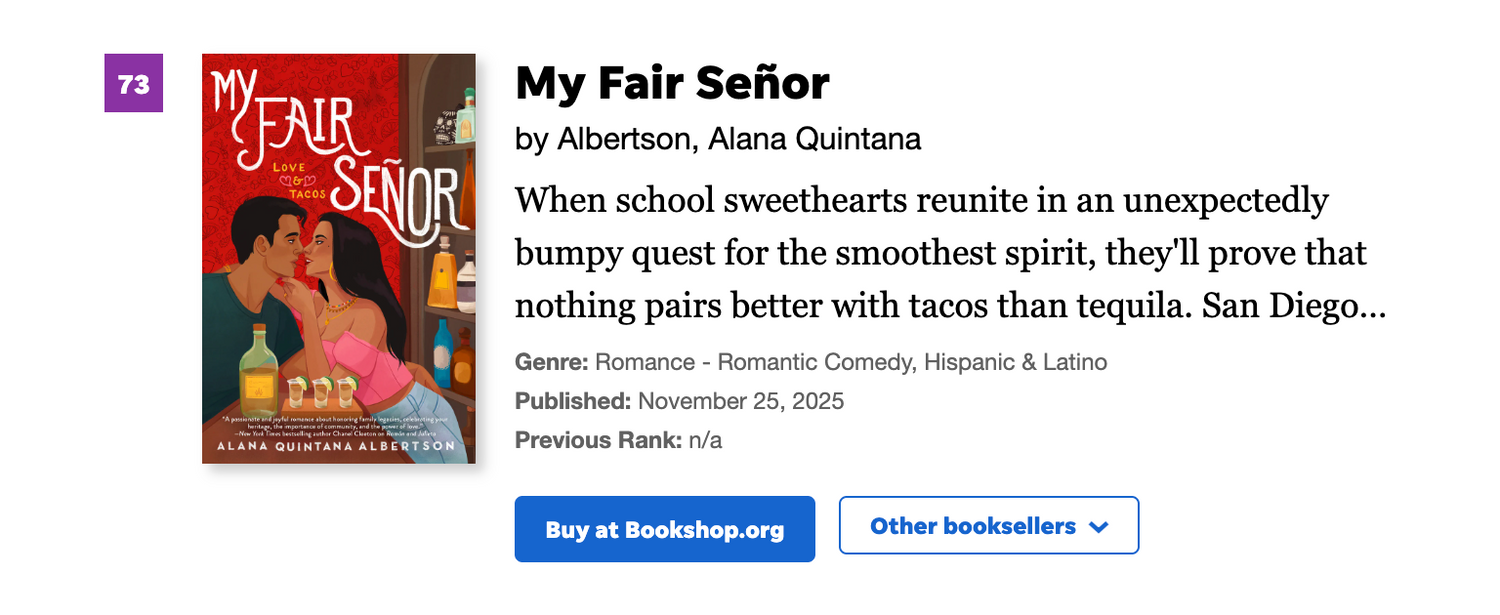The width and height of the screenshot is (1500, 615).
Task: Click the Buy at Bookshop.org button
Action: [x=664, y=529]
